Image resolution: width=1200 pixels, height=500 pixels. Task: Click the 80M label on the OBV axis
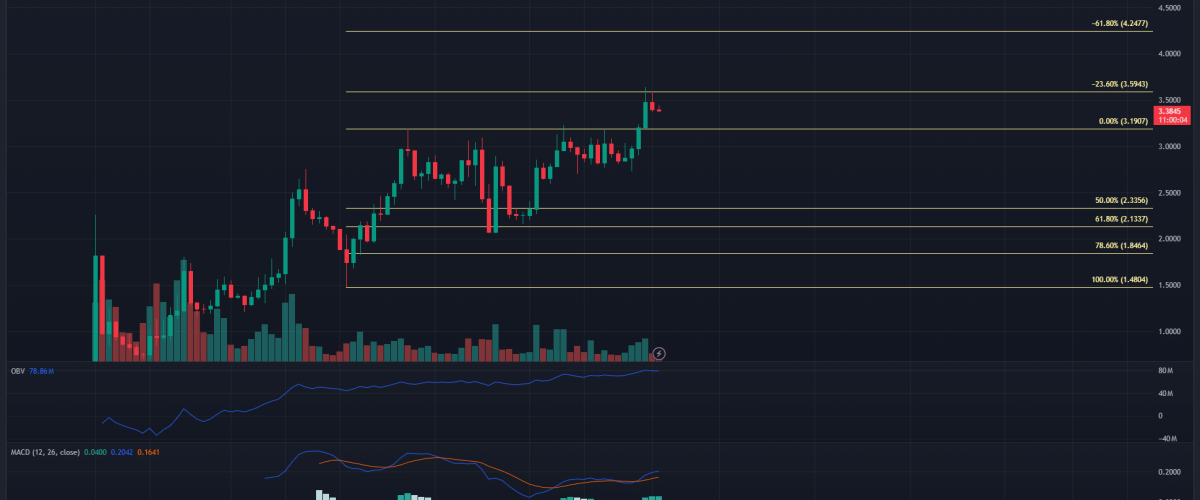point(1165,371)
